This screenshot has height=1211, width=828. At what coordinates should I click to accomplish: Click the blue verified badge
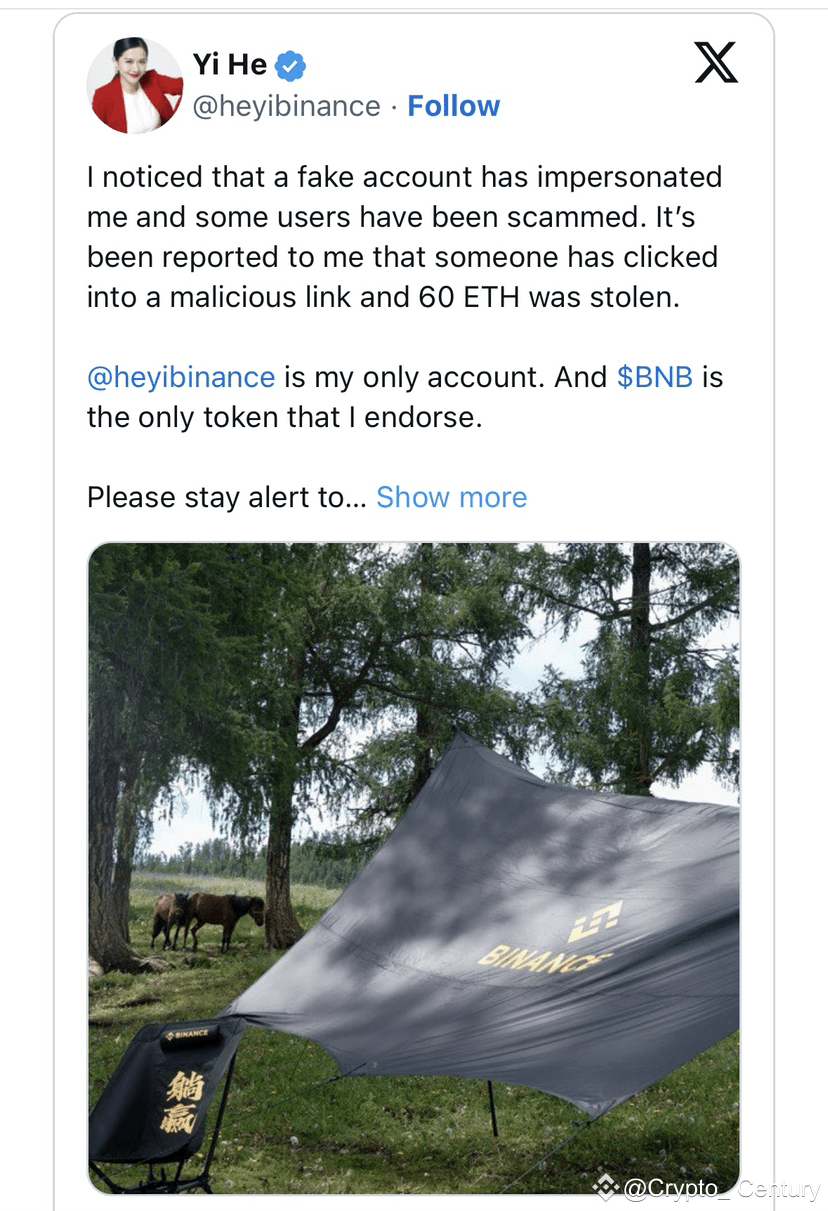tap(290, 66)
